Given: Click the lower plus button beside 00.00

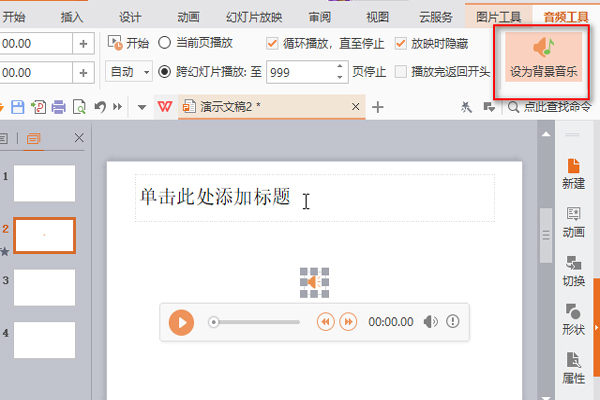Looking at the screenshot, I should coord(83,72).
